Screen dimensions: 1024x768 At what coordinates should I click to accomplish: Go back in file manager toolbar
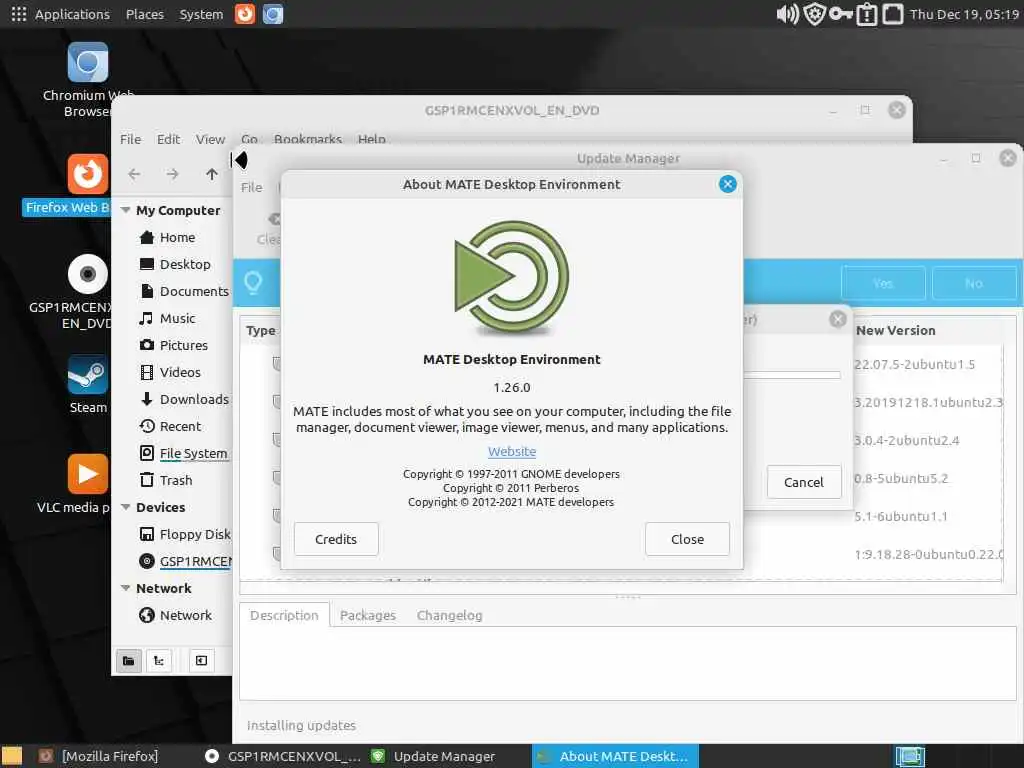pos(135,174)
